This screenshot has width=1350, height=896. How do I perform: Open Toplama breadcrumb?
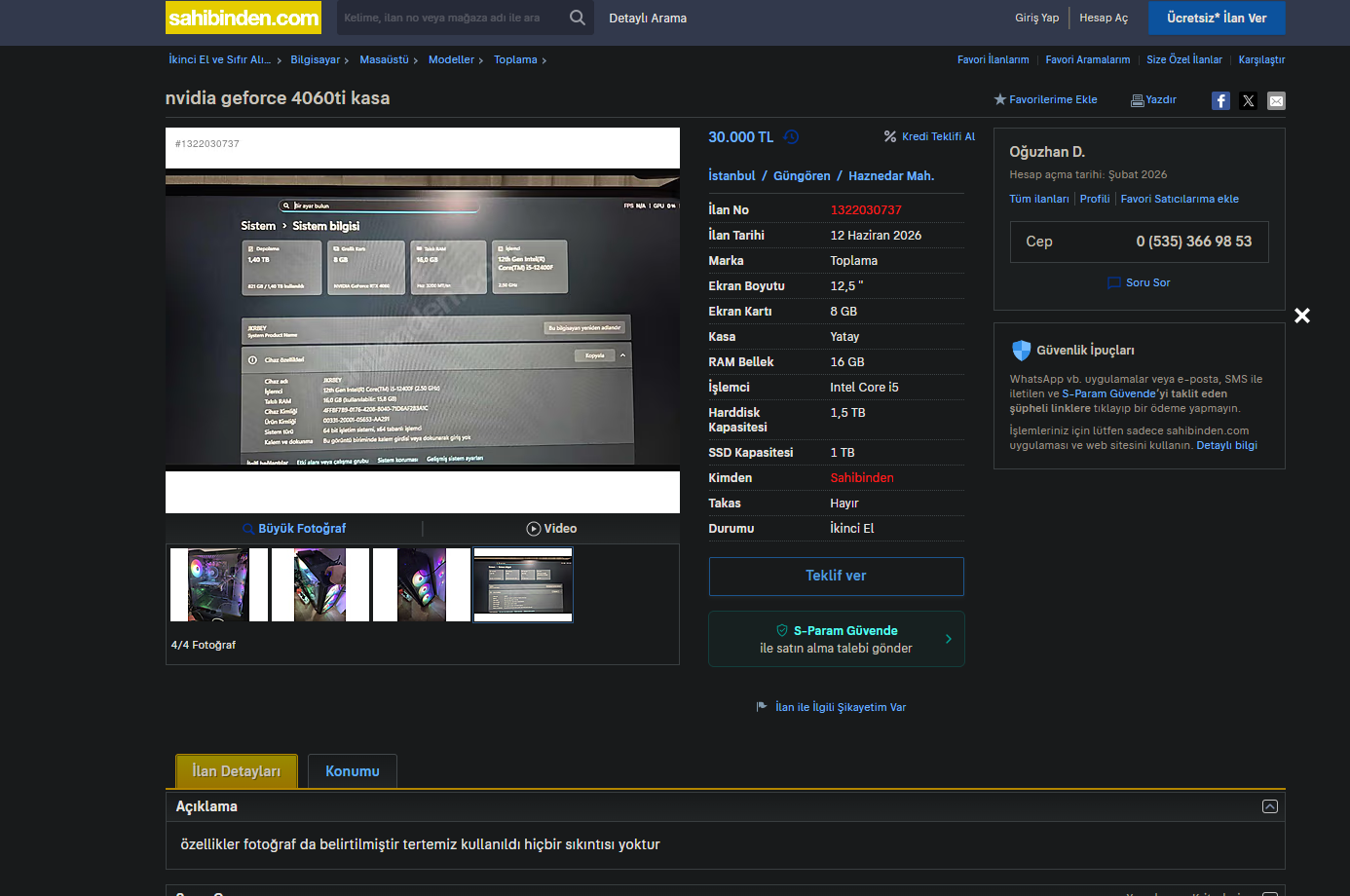tap(515, 59)
